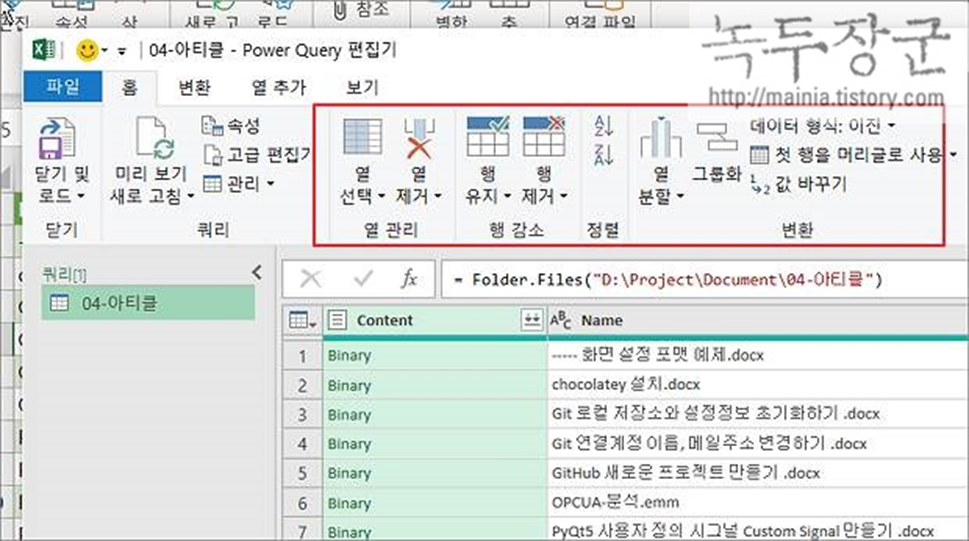Confirm the formula with the checkmark icon
This screenshot has height=541, width=969.
pos(363,279)
